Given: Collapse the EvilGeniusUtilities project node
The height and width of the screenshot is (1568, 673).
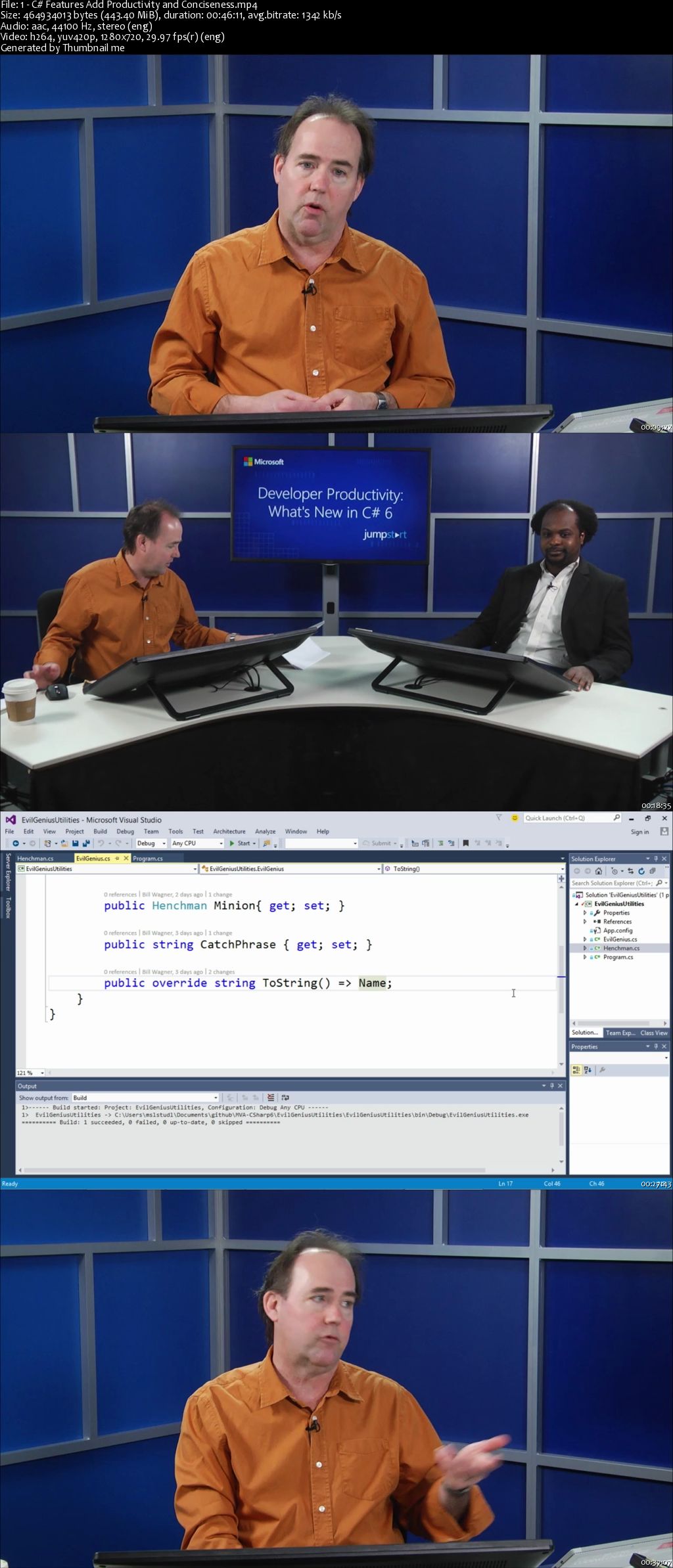Looking at the screenshot, I should 576,904.
